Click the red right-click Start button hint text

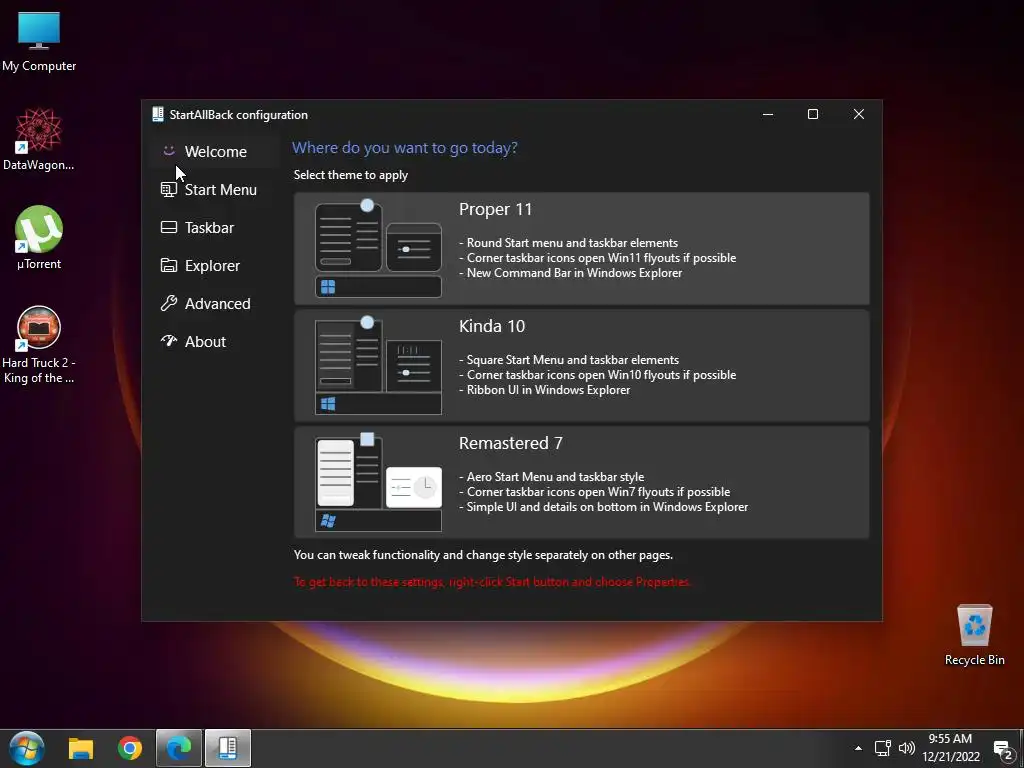(x=492, y=582)
